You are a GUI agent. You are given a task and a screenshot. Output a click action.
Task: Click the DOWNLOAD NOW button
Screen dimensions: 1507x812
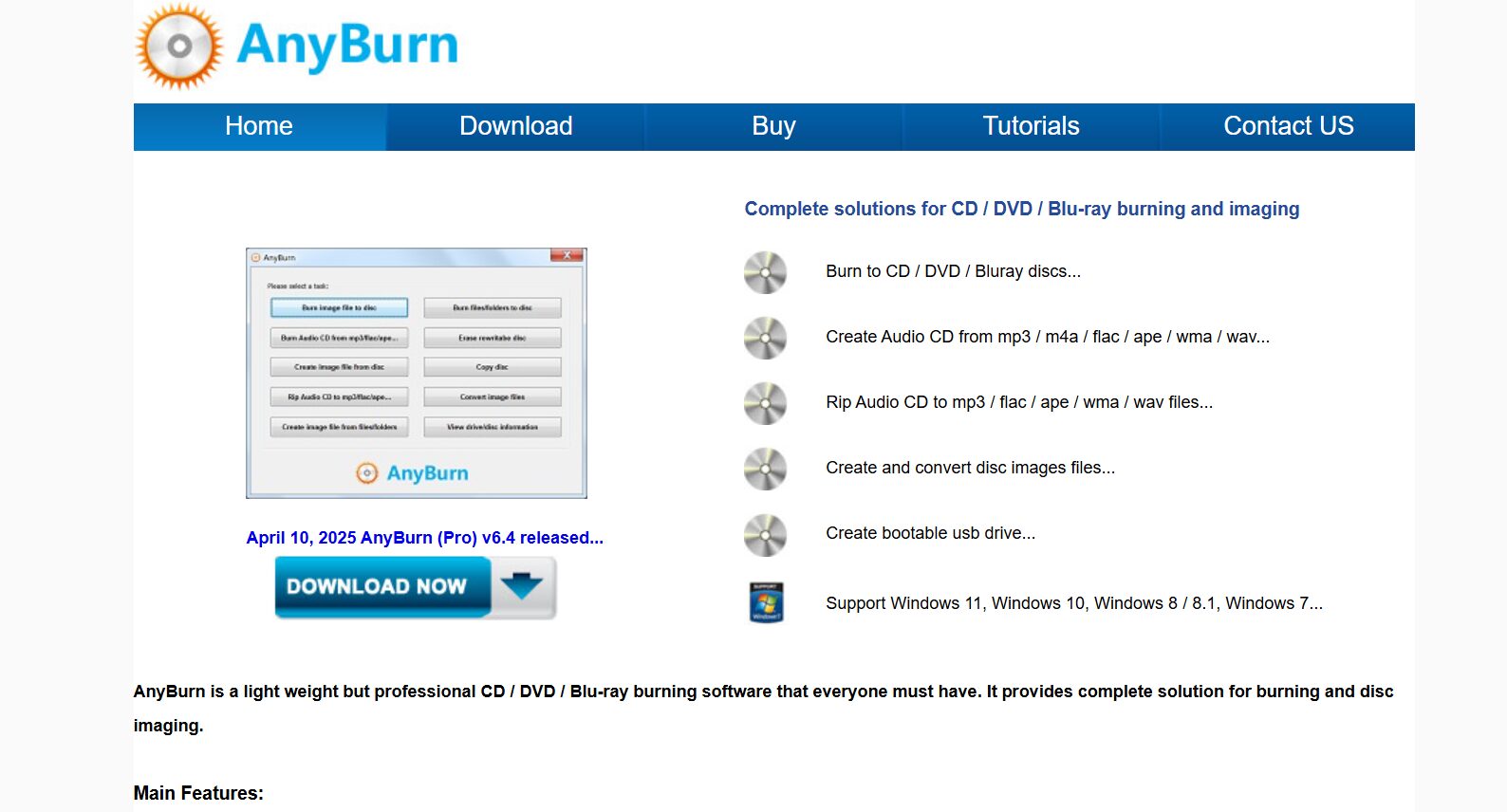coord(416,587)
